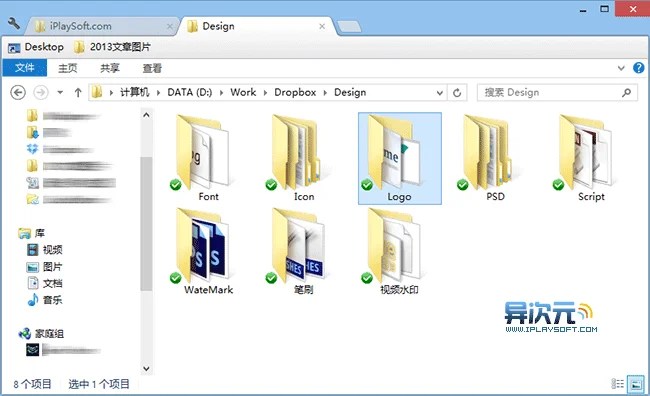This screenshot has width=650, height=396.
Task: Close the Design tab
Action: point(322,26)
